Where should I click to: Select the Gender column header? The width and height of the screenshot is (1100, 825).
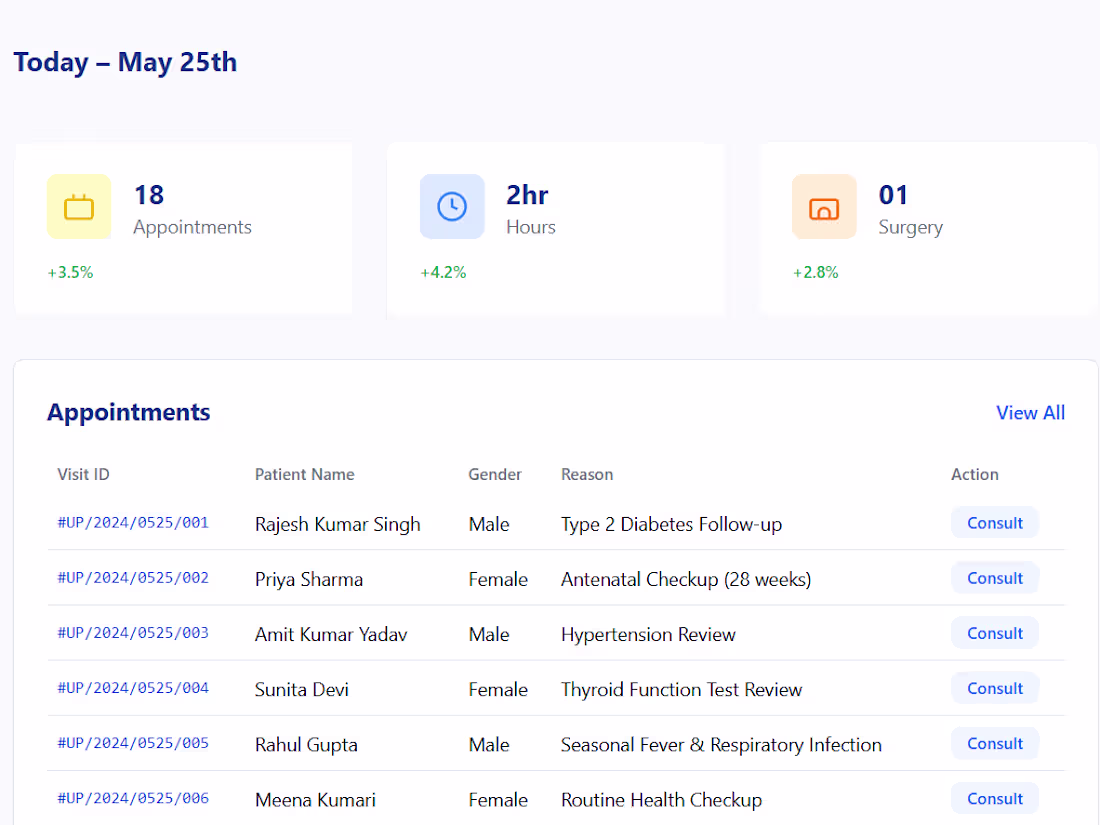(x=494, y=474)
